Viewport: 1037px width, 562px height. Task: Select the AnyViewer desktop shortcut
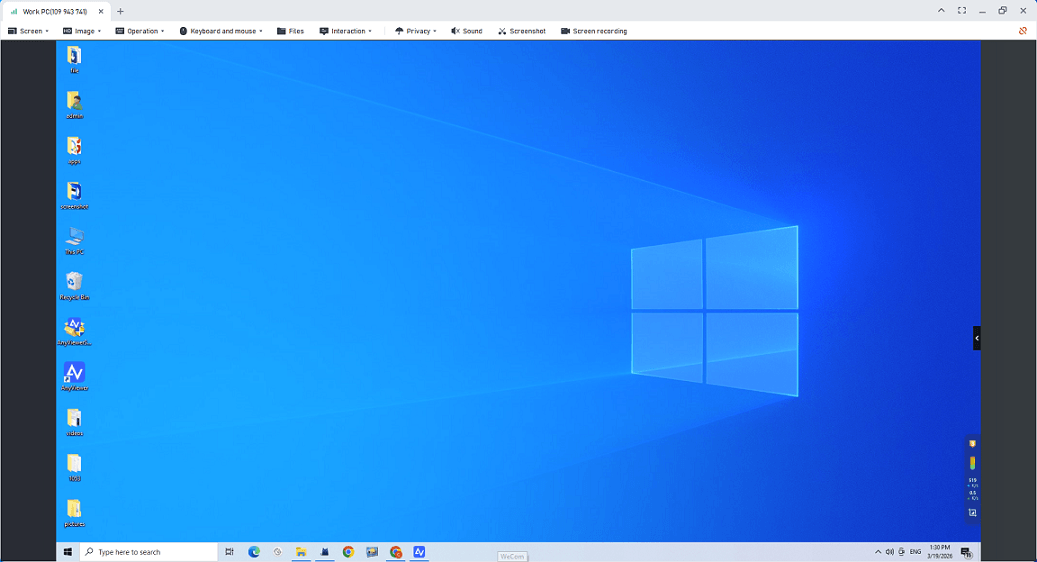[x=74, y=374]
